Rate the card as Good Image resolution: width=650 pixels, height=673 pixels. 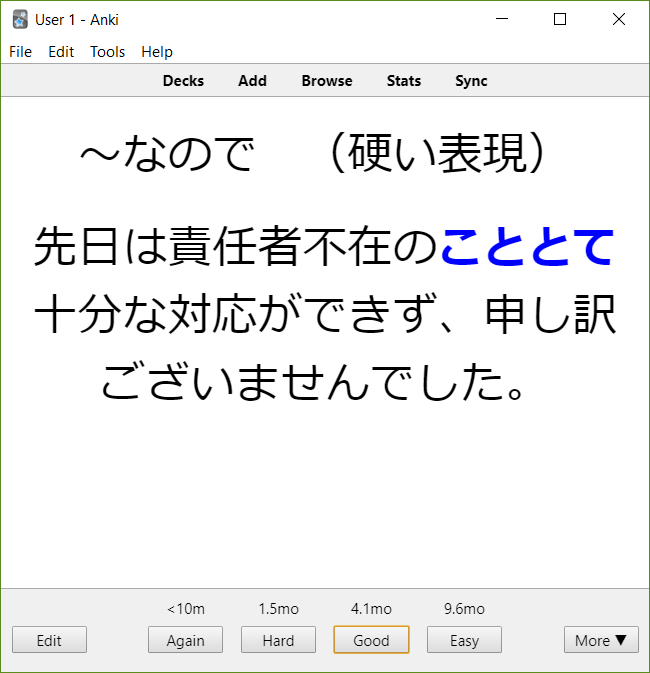pos(371,640)
